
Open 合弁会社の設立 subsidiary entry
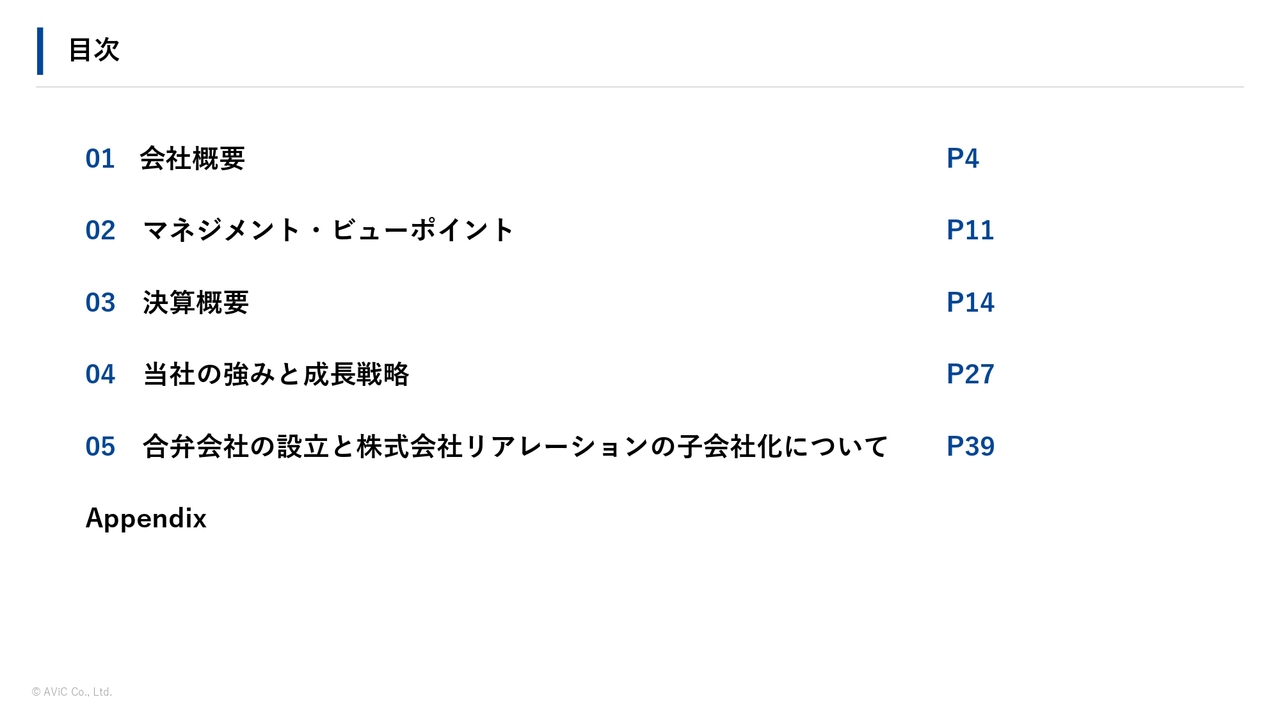[x=515, y=446]
